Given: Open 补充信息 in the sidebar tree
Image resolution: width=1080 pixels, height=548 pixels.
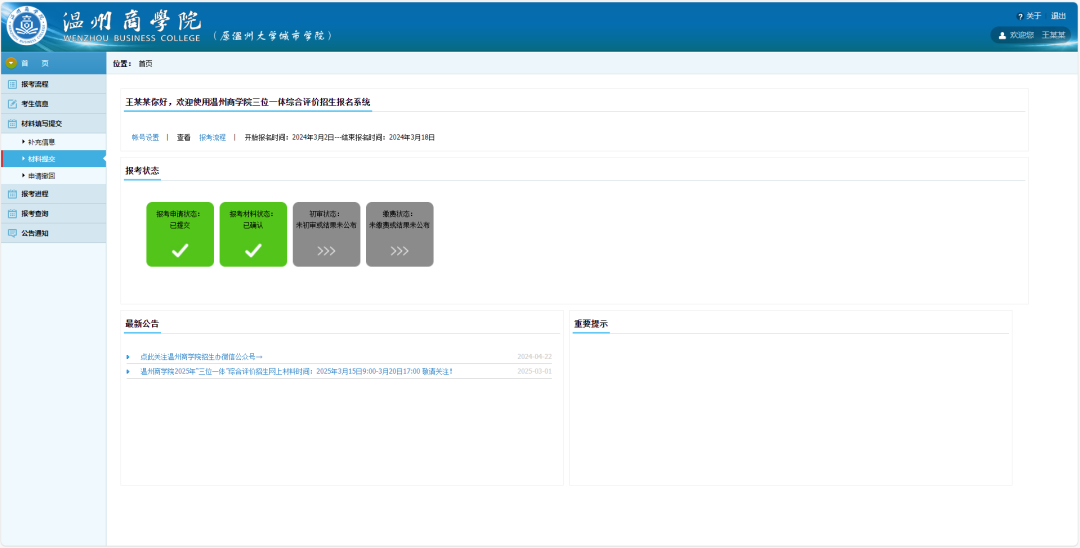Looking at the screenshot, I should coord(41,142).
